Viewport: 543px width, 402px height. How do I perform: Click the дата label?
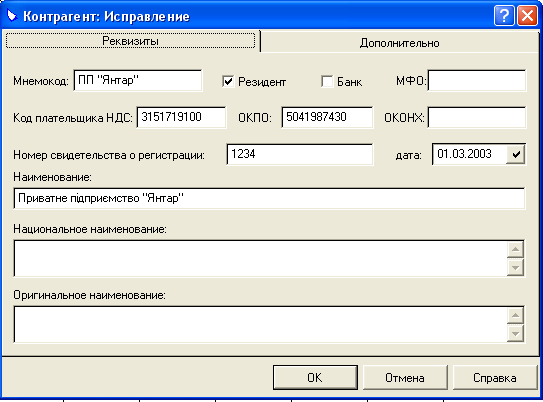(409, 155)
